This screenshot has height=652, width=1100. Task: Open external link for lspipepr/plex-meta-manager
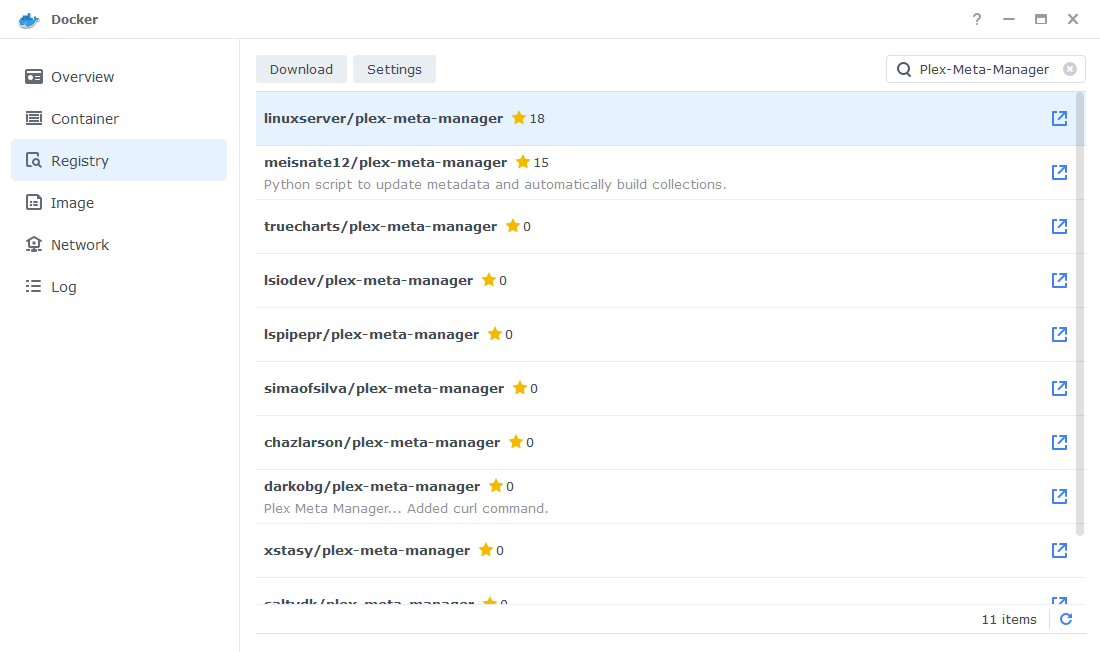[x=1059, y=335]
